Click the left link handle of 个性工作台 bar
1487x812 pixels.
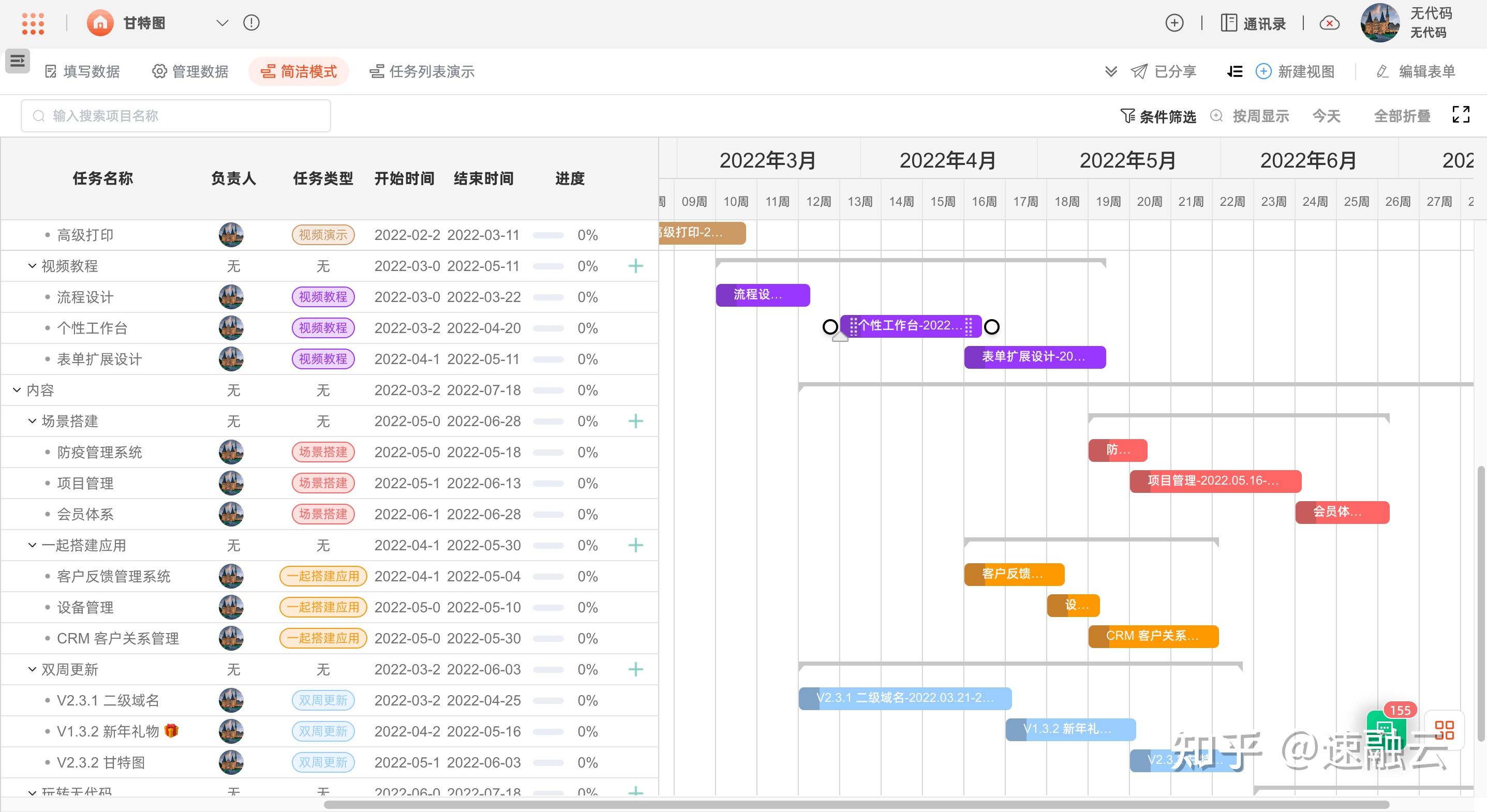830,327
